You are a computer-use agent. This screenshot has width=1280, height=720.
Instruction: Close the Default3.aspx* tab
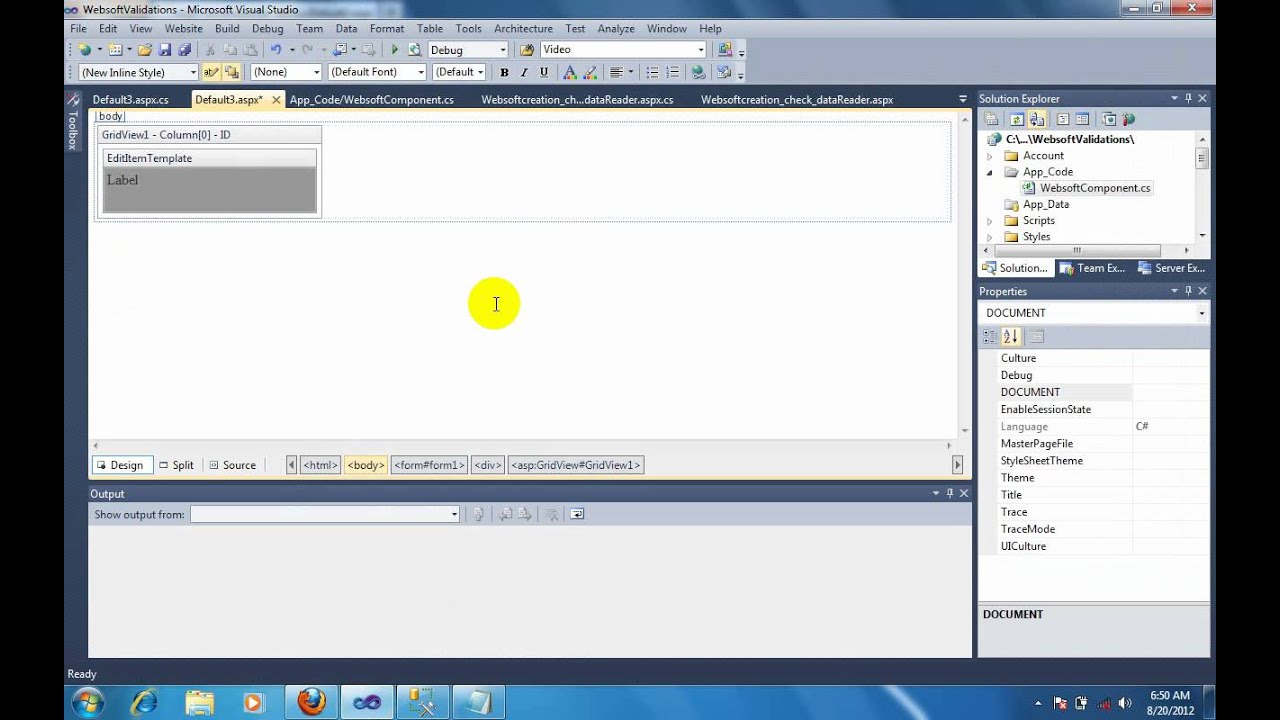[277, 100]
